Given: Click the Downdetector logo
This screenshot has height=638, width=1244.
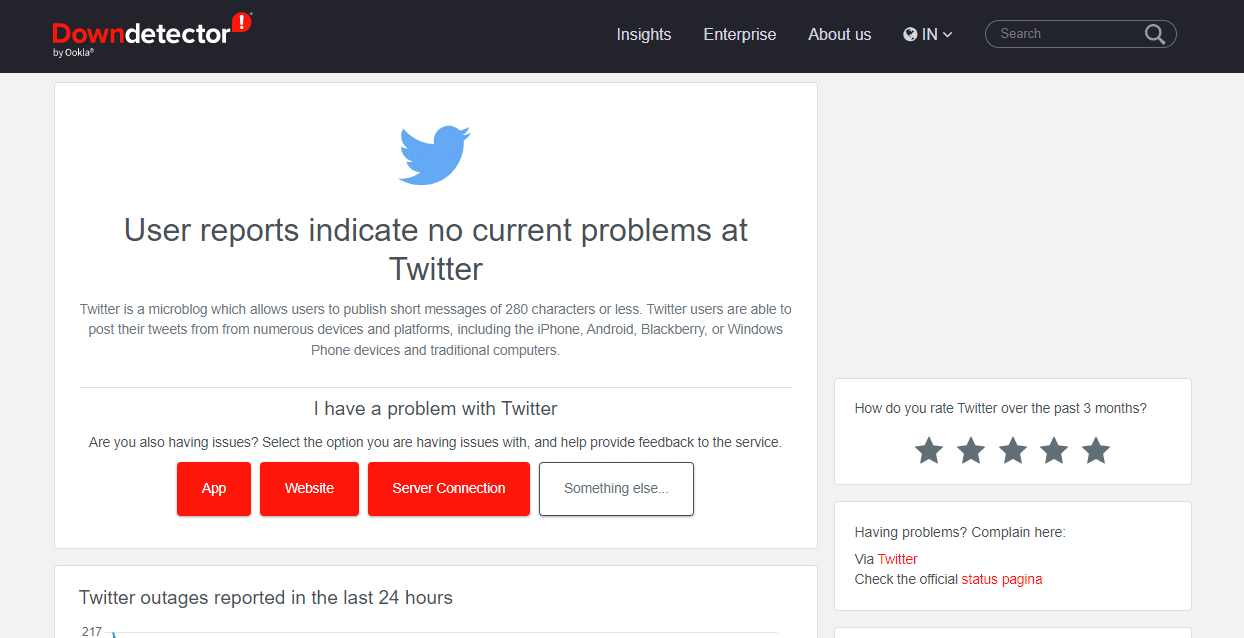Looking at the screenshot, I should (x=152, y=34).
